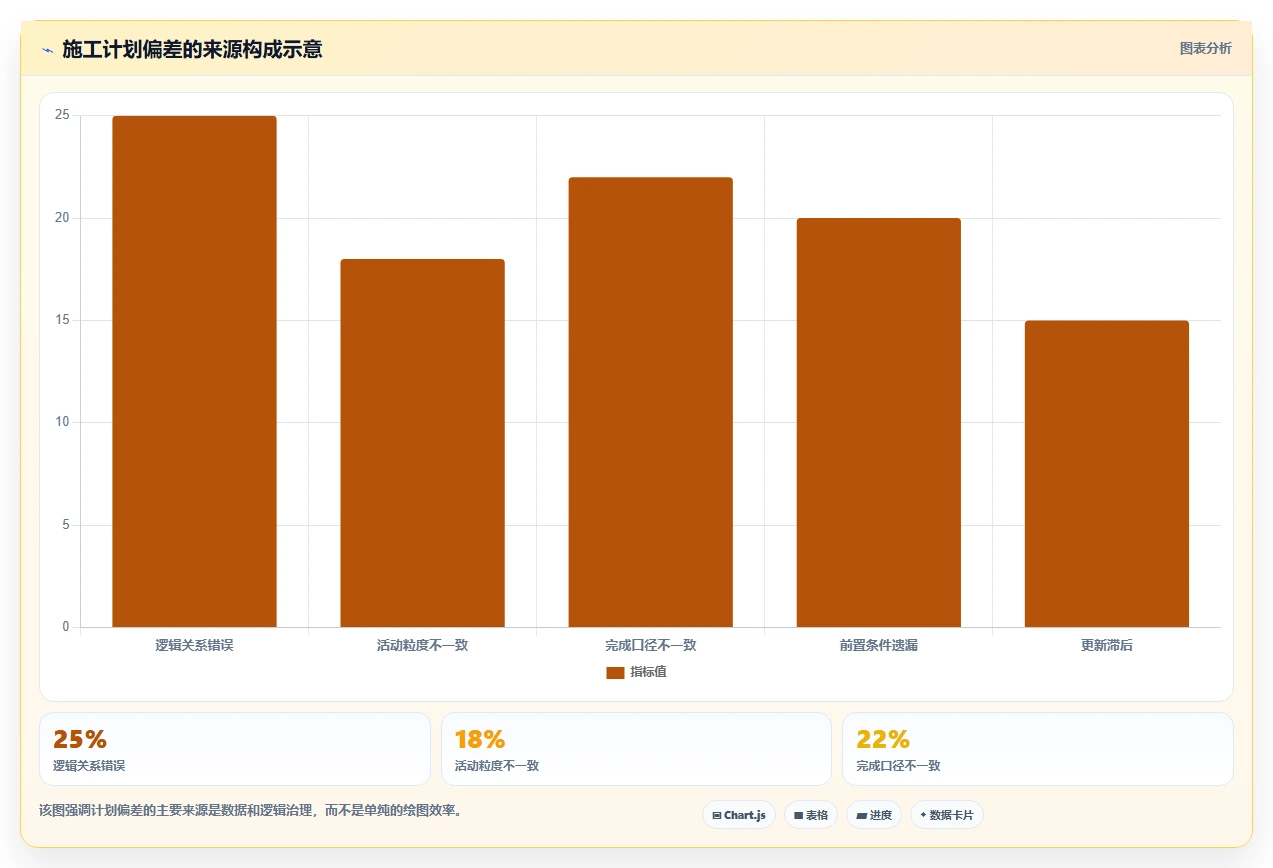
Task: Click the y-axis value 10
Action: click(x=62, y=423)
